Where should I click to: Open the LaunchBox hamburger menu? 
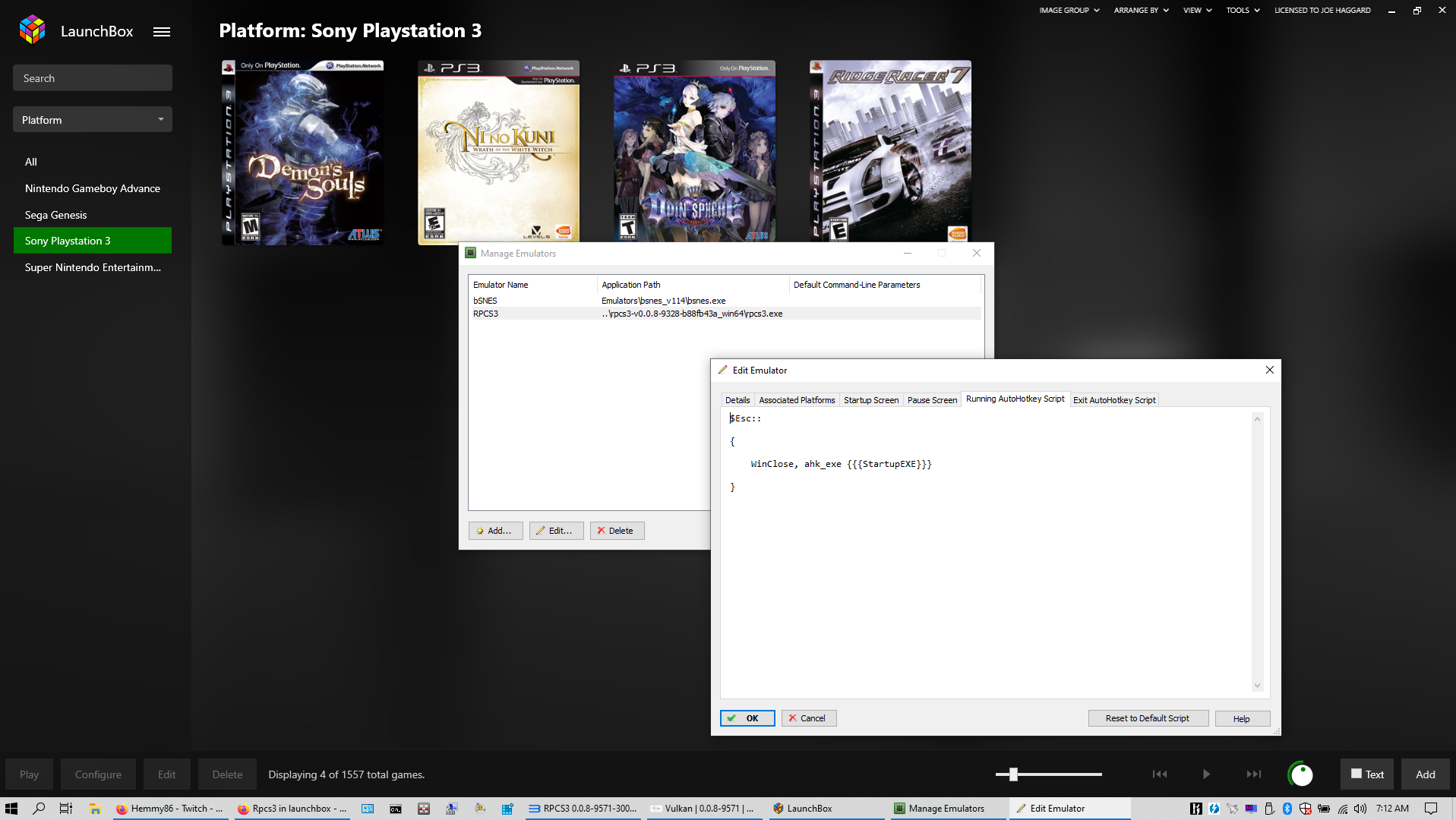(x=162, y=32)
